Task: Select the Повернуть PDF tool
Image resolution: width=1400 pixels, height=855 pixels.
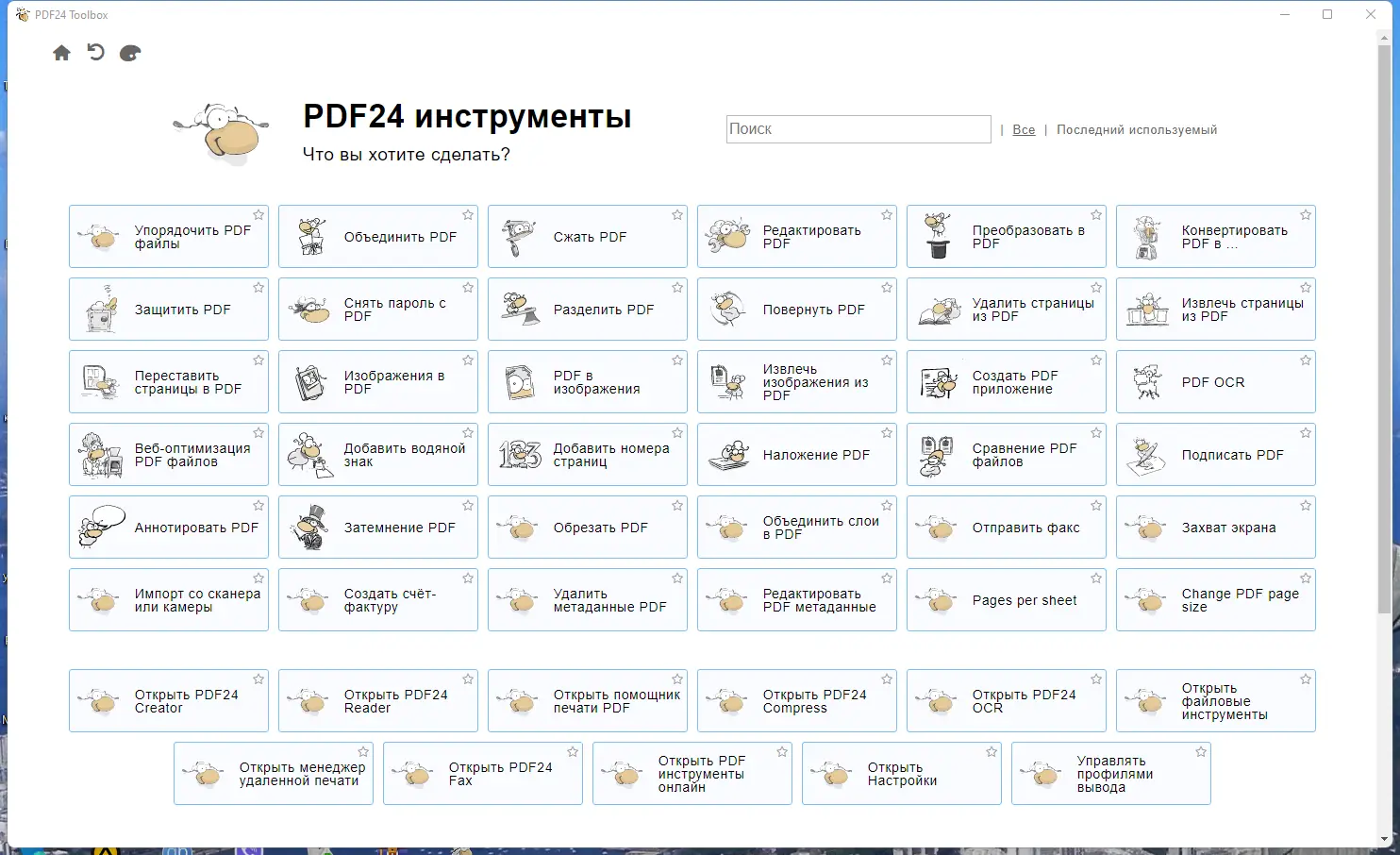Action: click(x=796, y=309)
